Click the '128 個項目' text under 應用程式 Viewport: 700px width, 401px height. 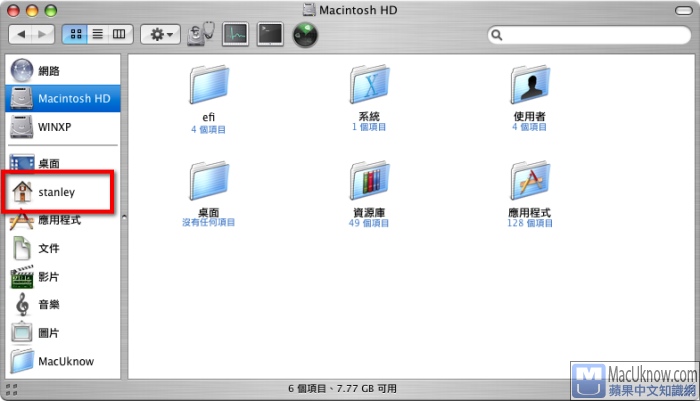coord(529,223)
